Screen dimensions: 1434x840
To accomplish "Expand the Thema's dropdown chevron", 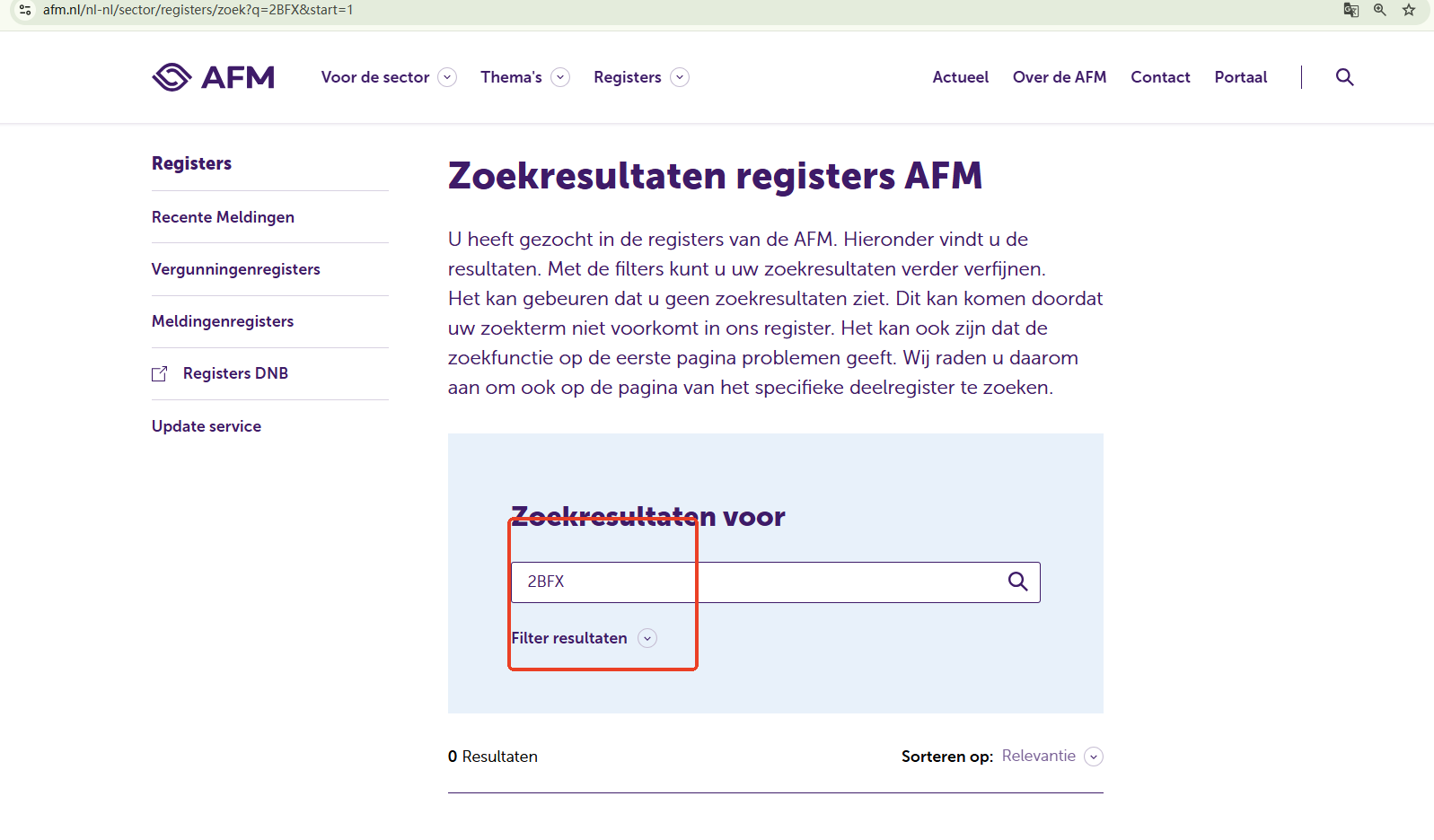I will [x=560, y=77].
